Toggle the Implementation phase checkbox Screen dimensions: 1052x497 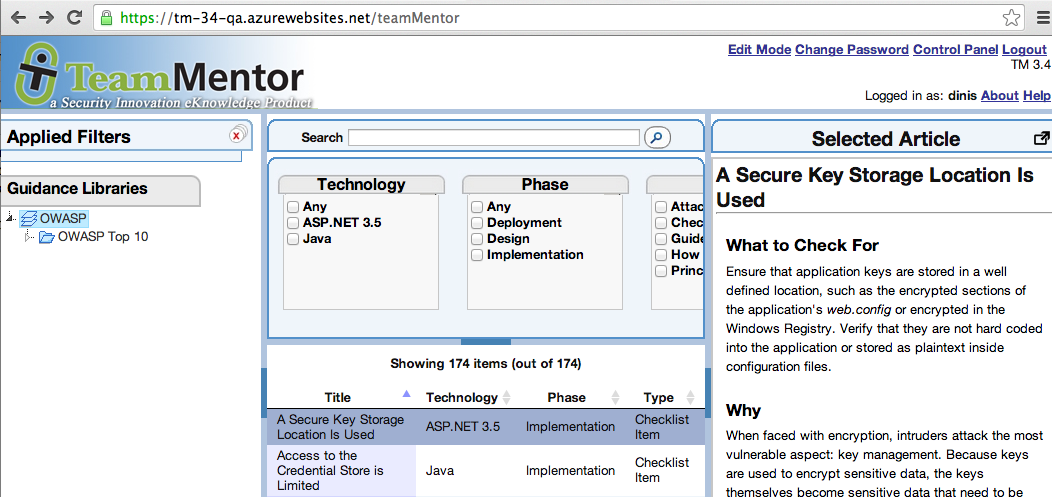tap(477, 255)
